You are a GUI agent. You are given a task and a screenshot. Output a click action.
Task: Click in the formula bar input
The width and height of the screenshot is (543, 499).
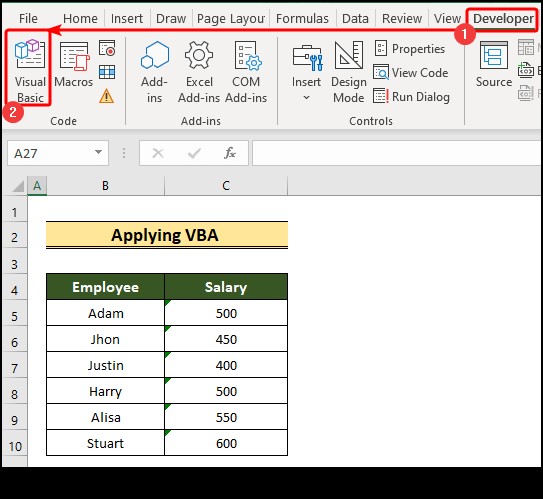point(397,153)
